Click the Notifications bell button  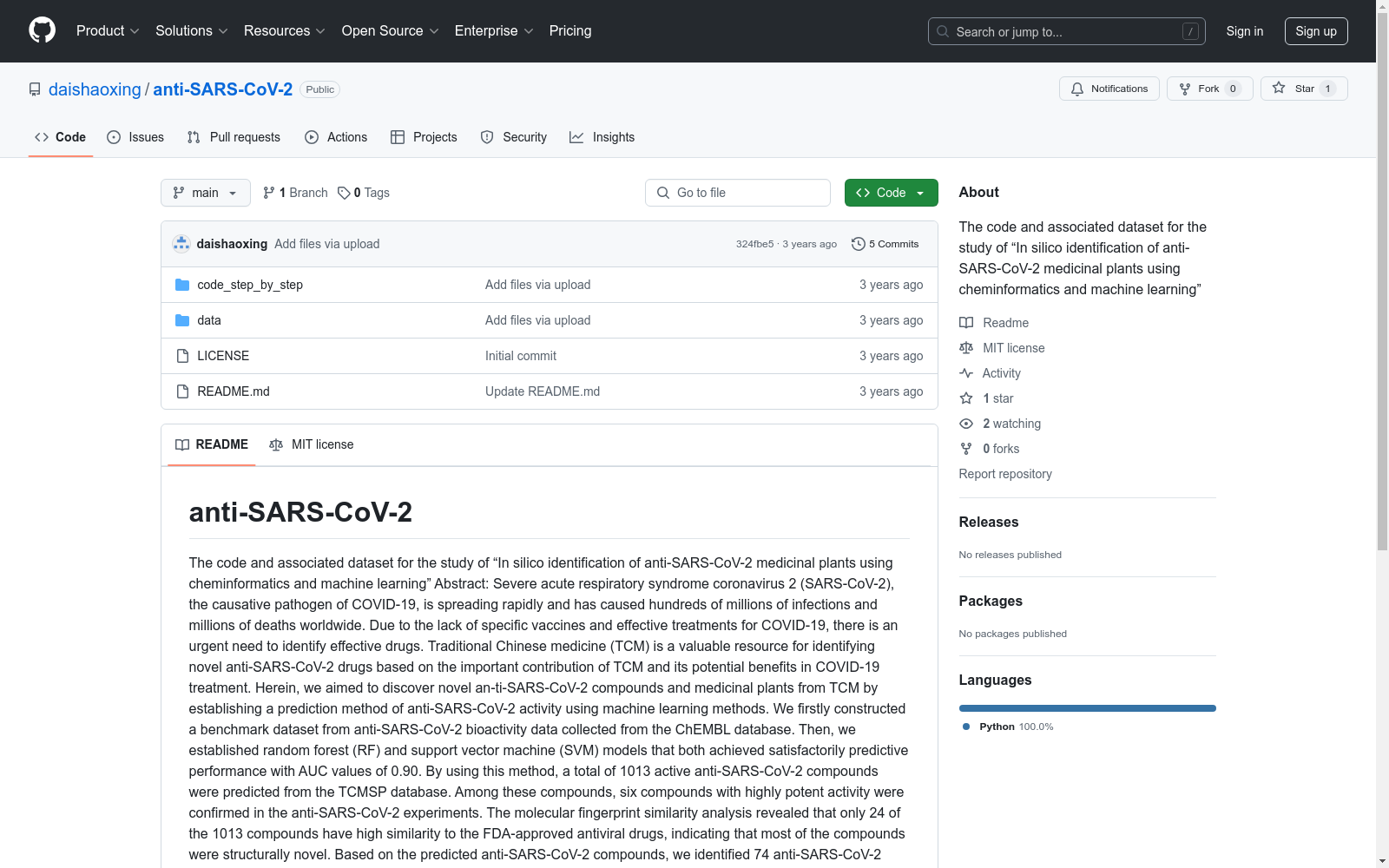[x=1109, y=89]
